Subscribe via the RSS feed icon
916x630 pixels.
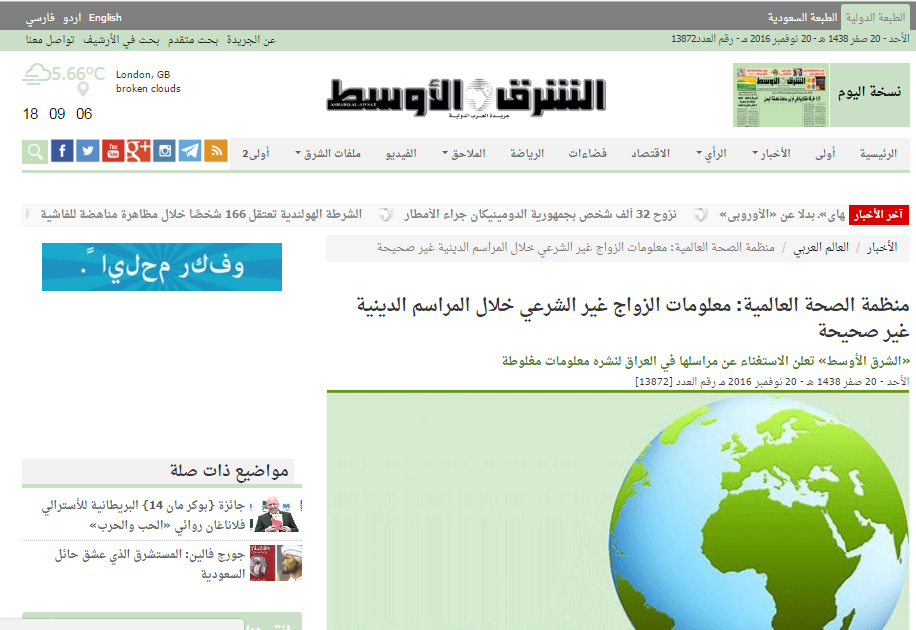click(x=216, y=151)
